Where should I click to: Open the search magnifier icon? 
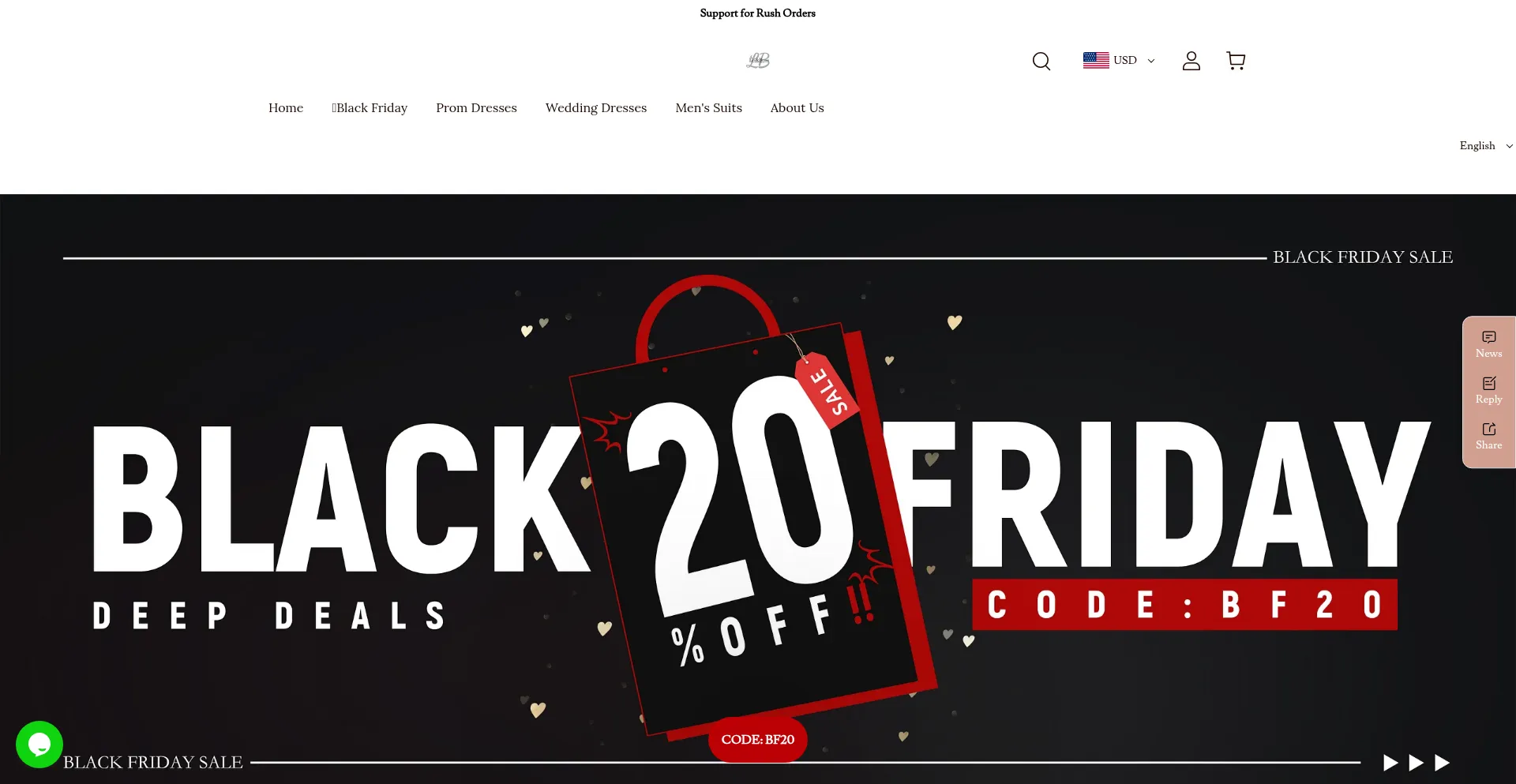(x=1041, y=61)
